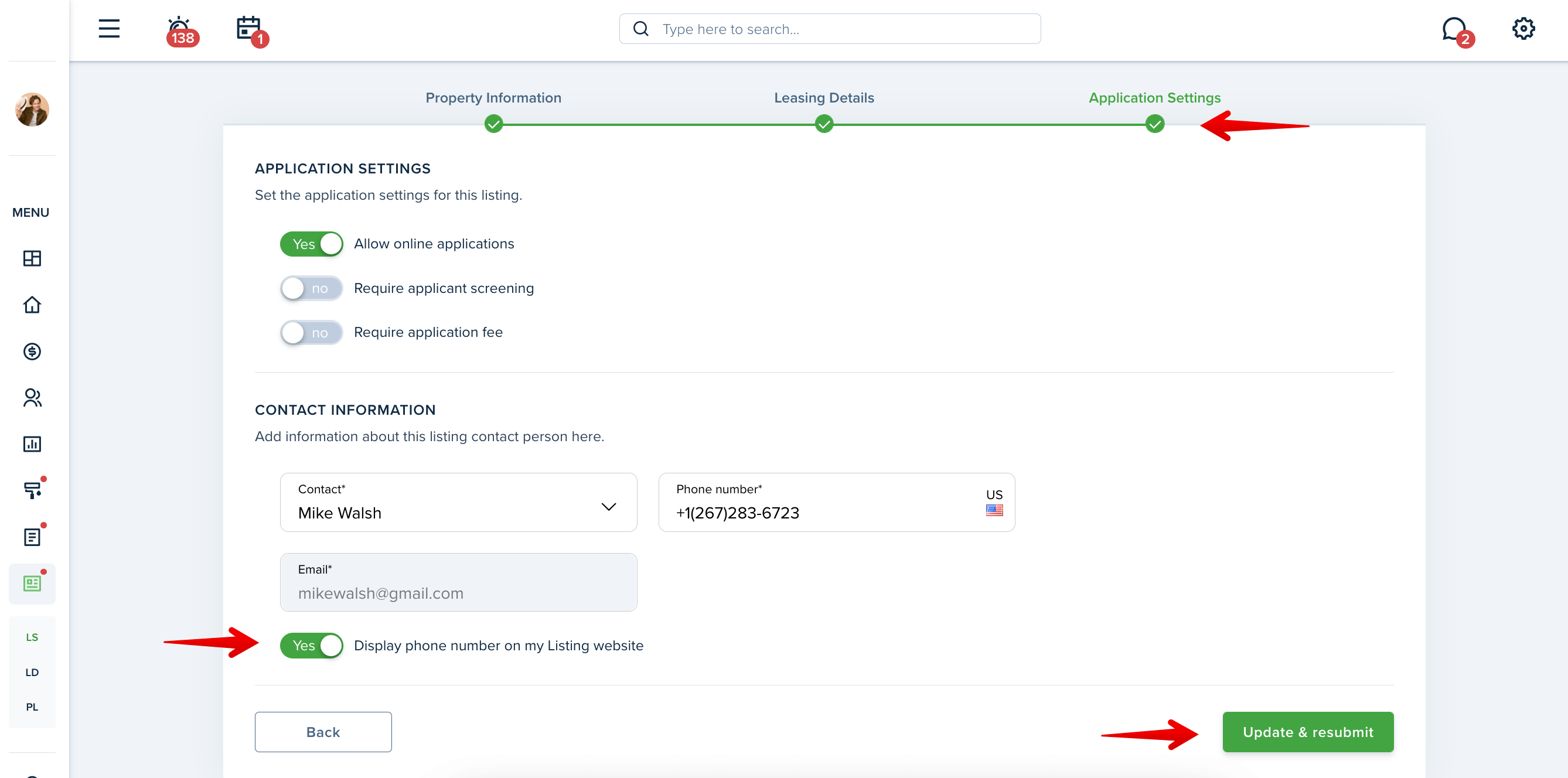Click the Application Settings checkmark marker

click(x=1154, y=125)
